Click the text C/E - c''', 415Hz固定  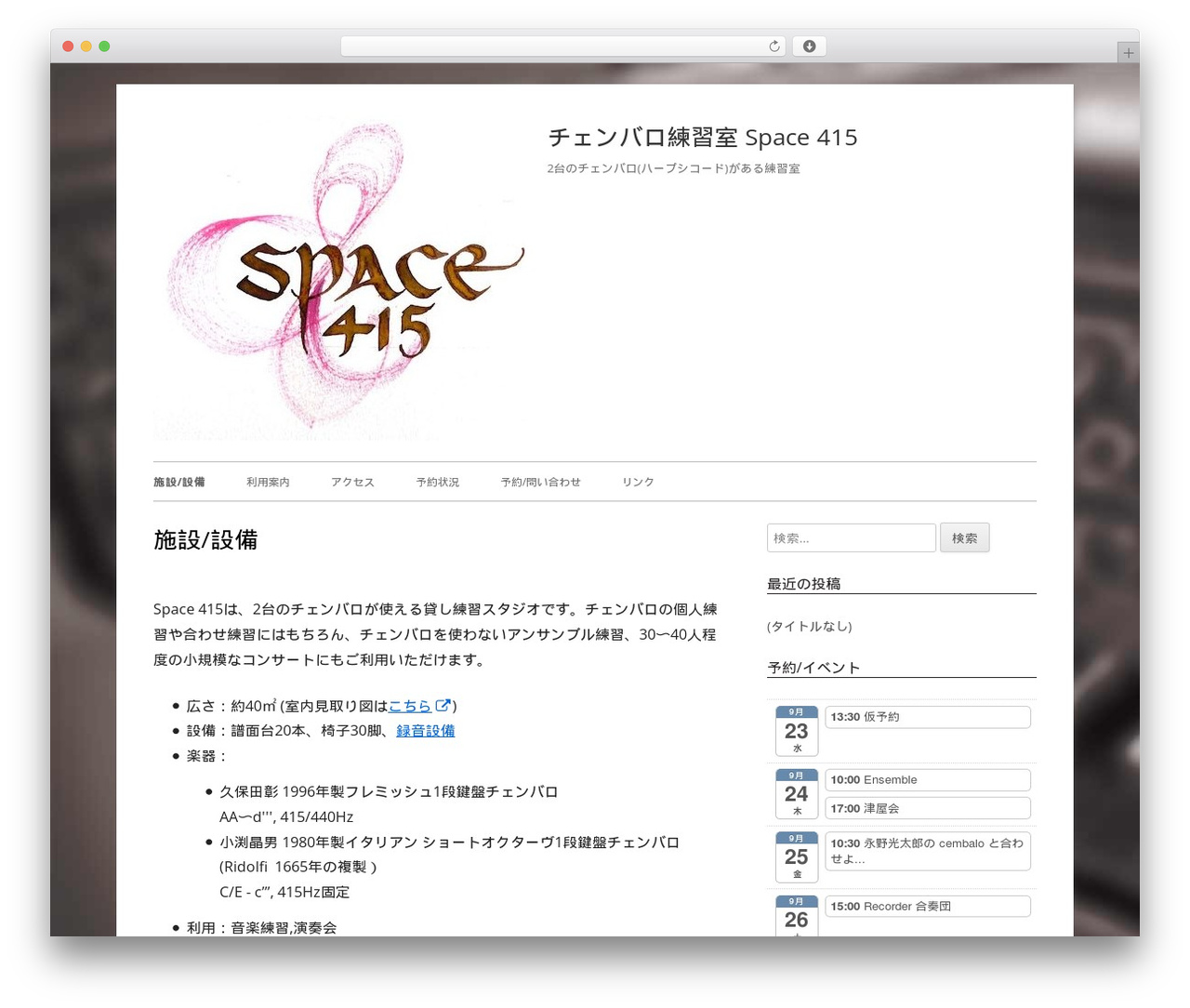pos(284,892)
